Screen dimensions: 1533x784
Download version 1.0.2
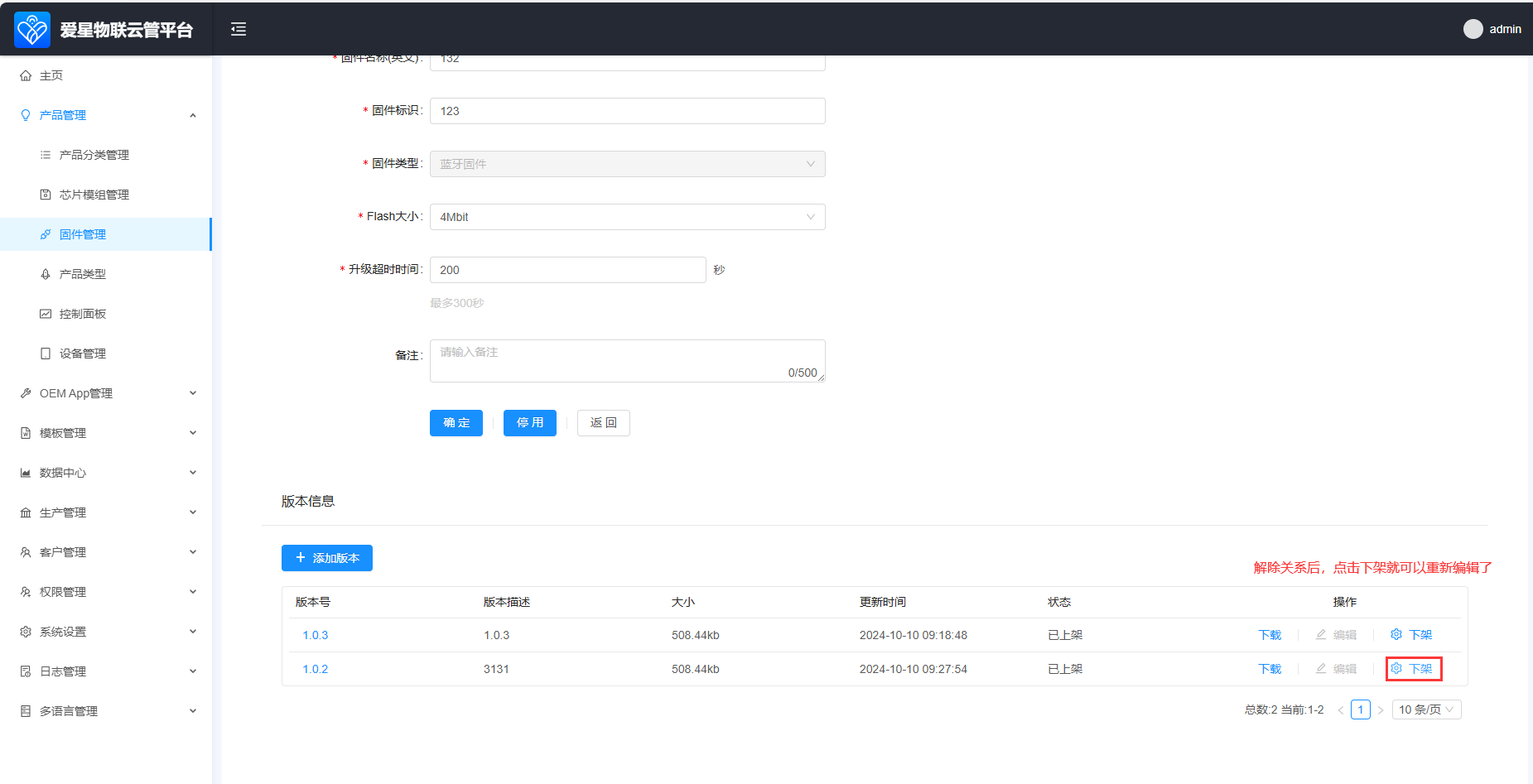click(1270, 669)
